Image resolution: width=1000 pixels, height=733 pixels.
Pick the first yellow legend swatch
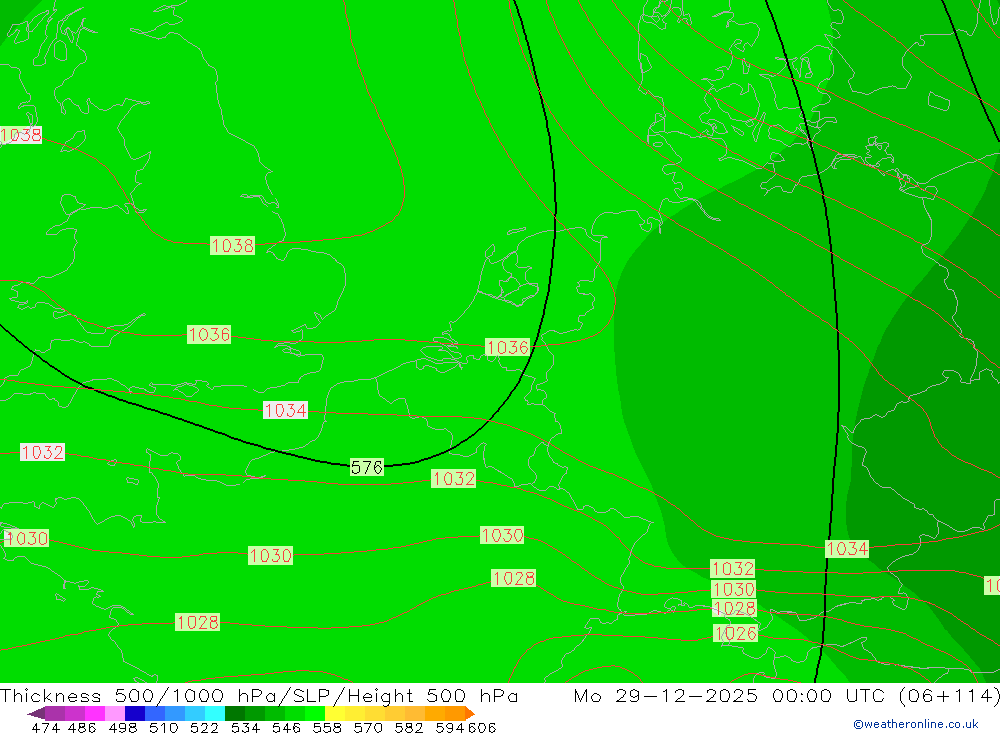pyautogui.click(x=335, y=713)
